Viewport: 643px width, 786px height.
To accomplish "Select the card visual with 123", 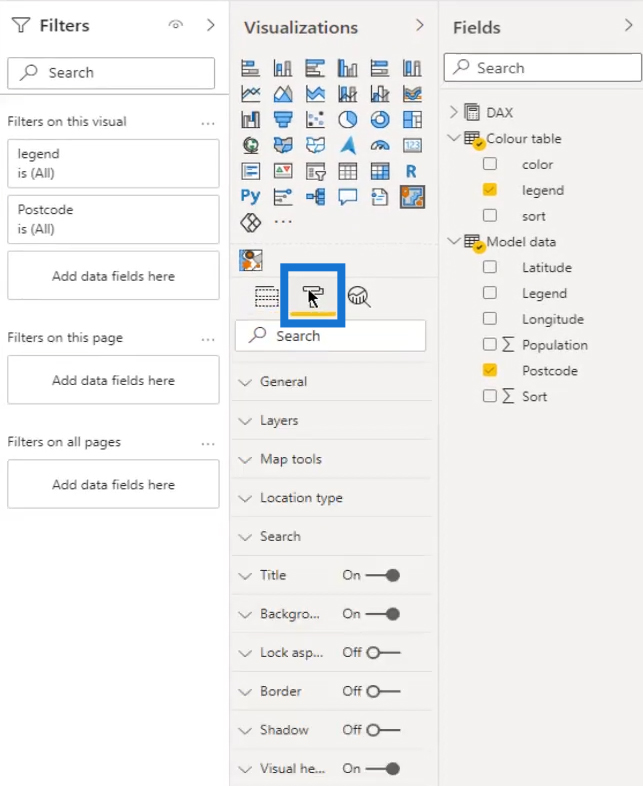I will (x=412, y=145).
